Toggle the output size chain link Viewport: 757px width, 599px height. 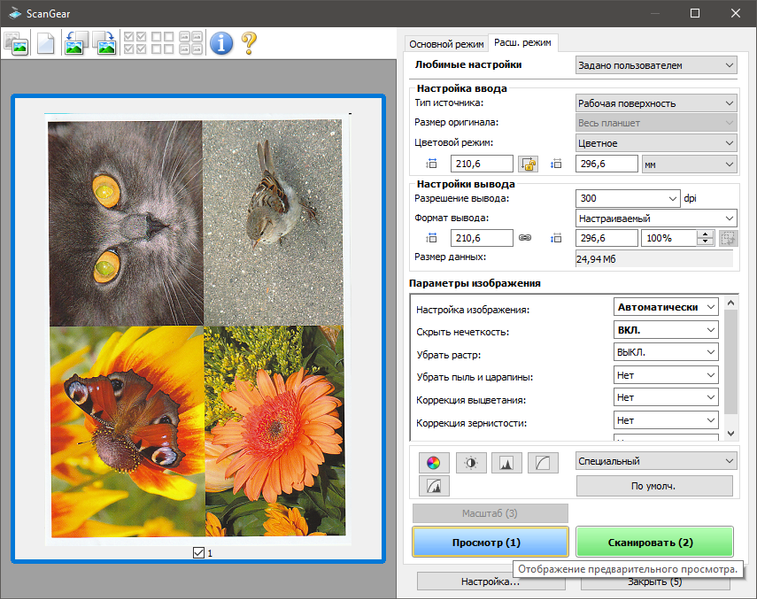(x=526, y=238)
